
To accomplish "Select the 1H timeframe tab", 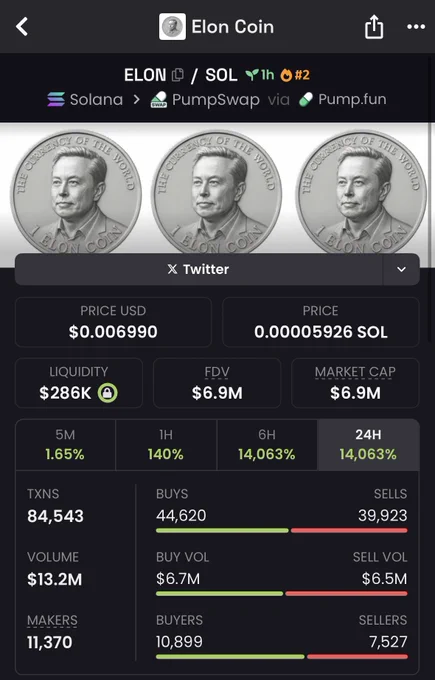I will coord(166,445).
